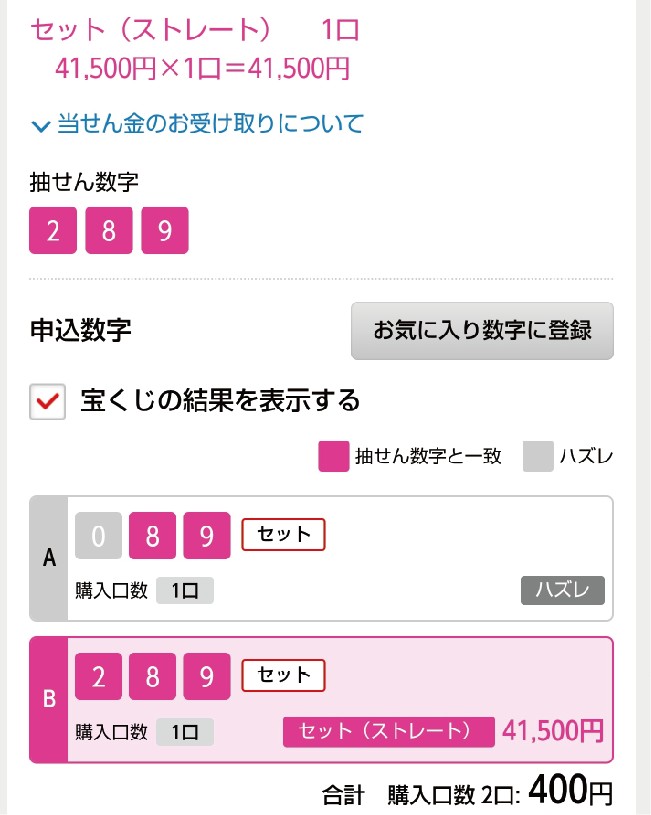
Task: Click the セット tag in row A
Action: [x=284, y=535]
